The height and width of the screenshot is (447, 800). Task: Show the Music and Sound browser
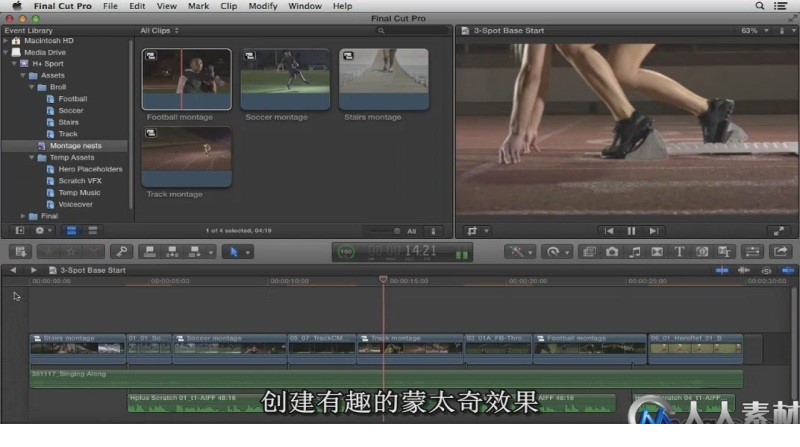click(x=634, y=252)
